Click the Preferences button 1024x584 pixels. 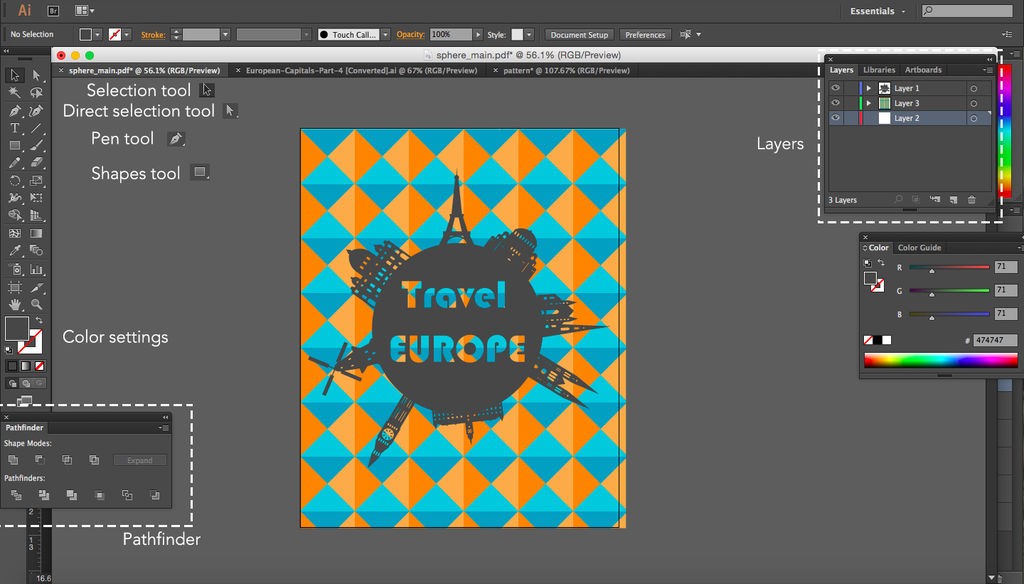(645, 34)
